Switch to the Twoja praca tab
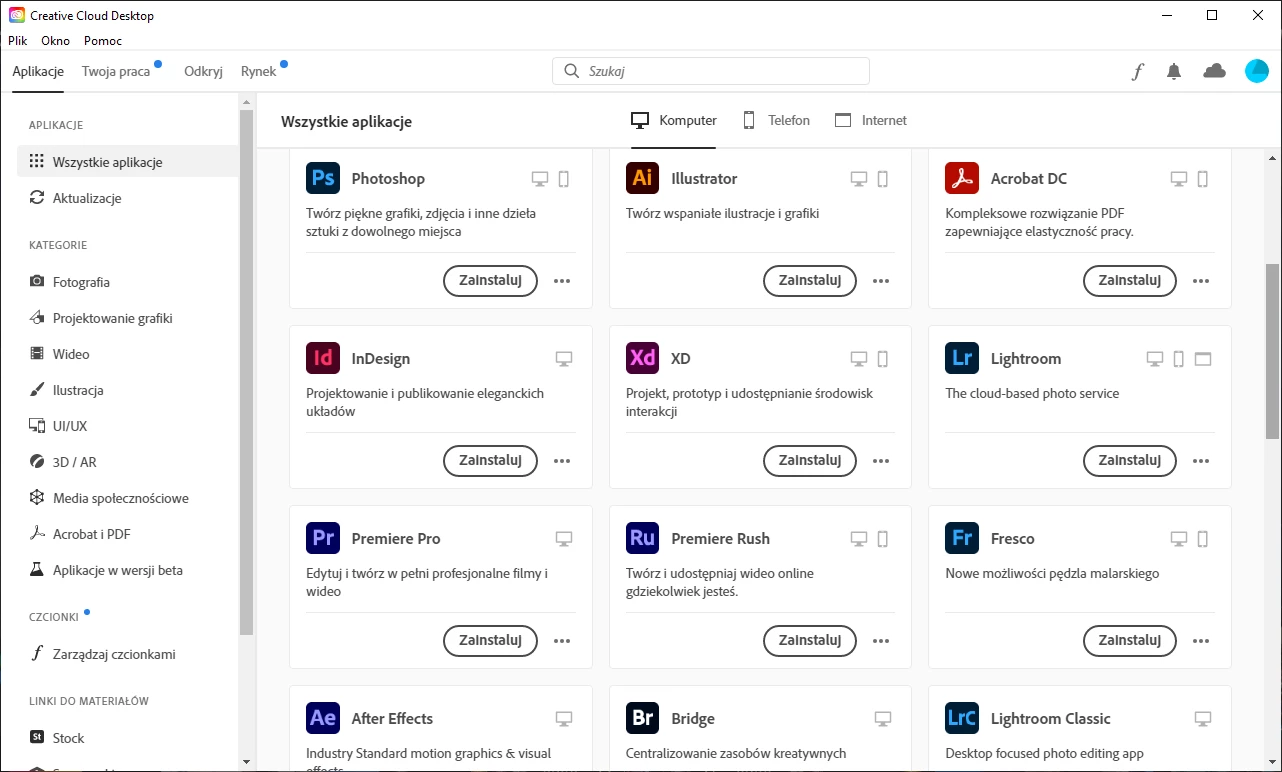Image resolution: width=1282 pixels, height=772 pixels. [116, 71]
